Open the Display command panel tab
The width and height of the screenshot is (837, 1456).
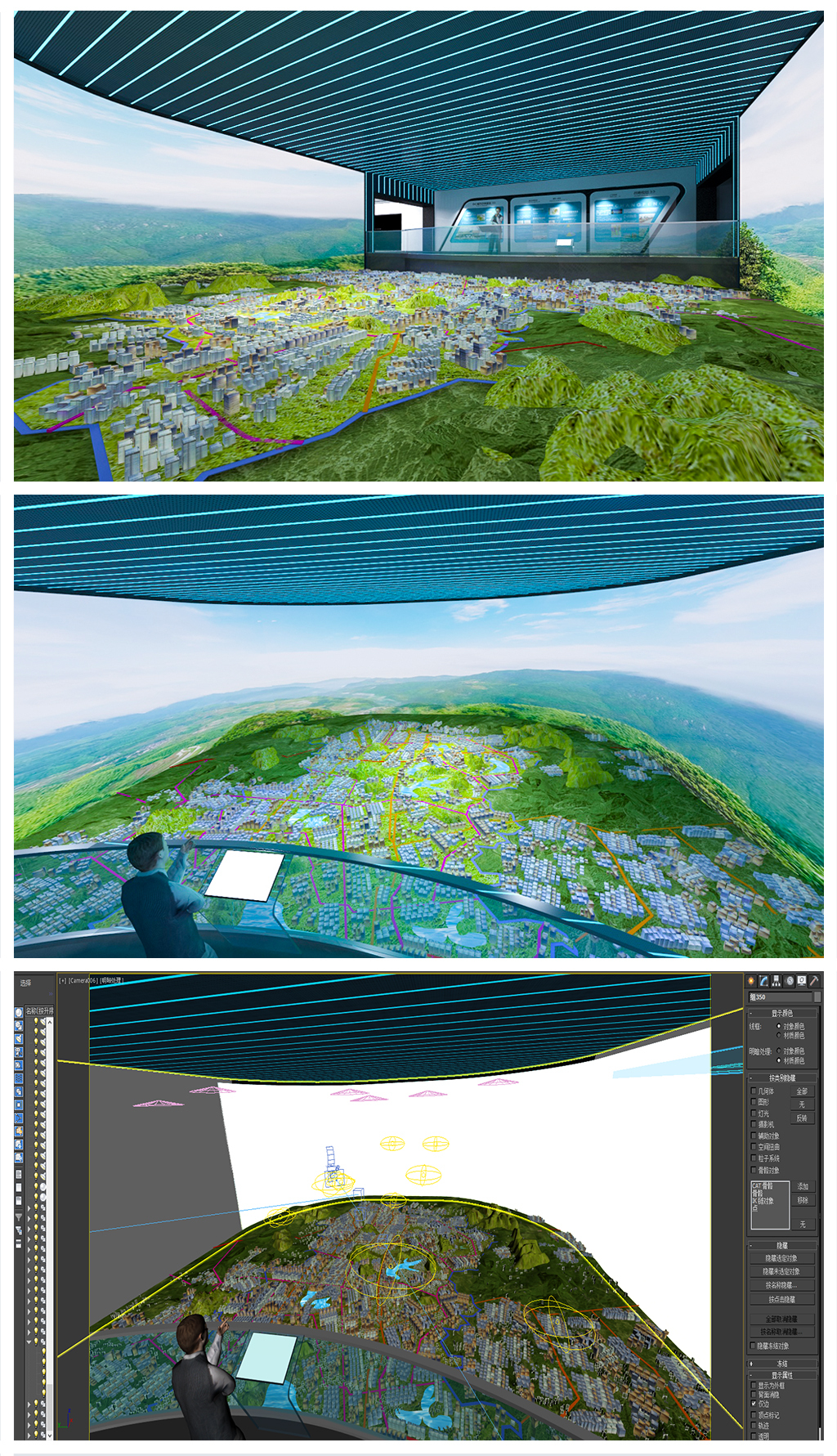[802, 981]
